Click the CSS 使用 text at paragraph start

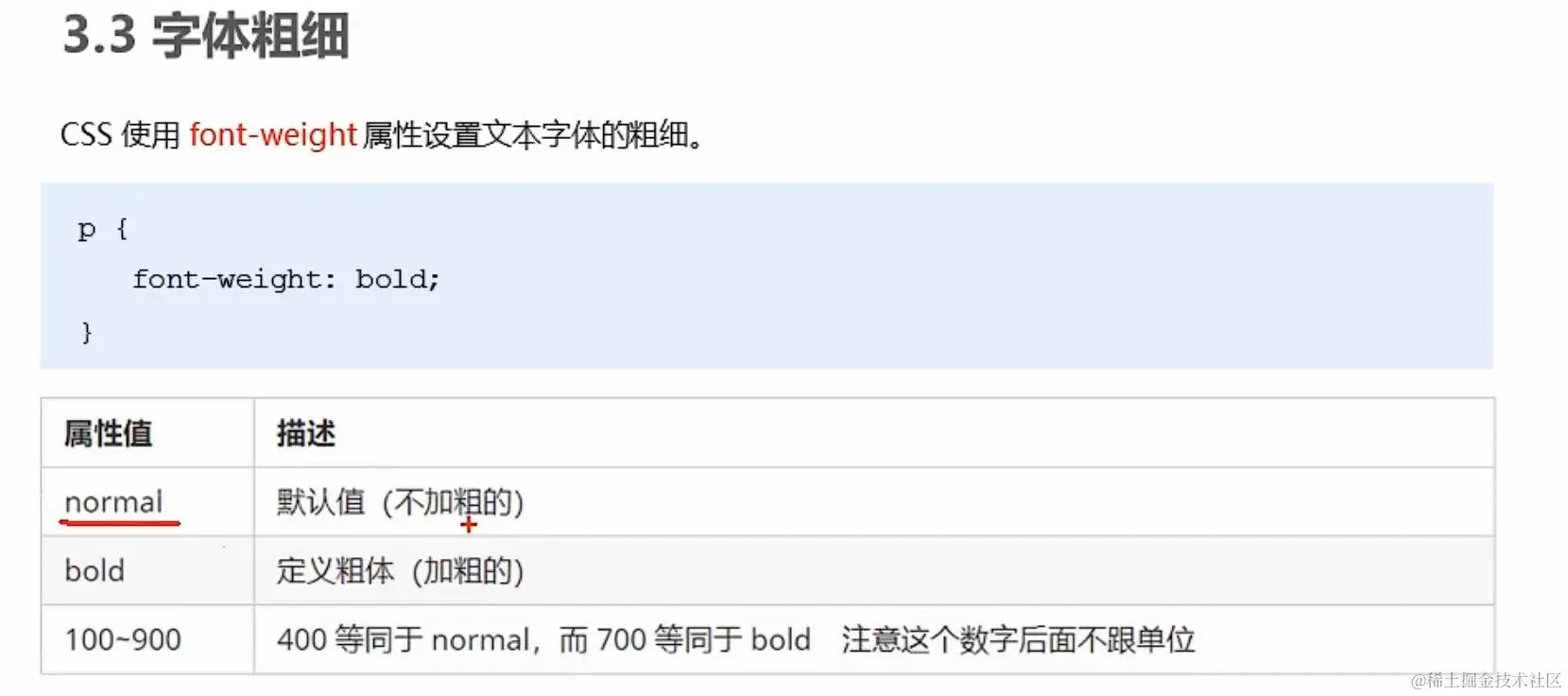coord(120,135)
